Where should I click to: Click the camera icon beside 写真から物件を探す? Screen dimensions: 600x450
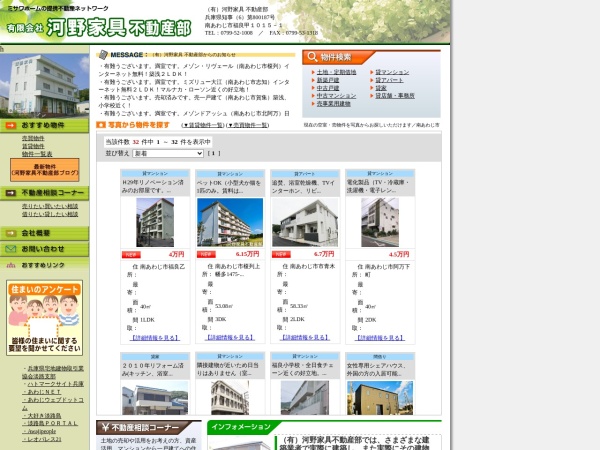coord(101,125)
